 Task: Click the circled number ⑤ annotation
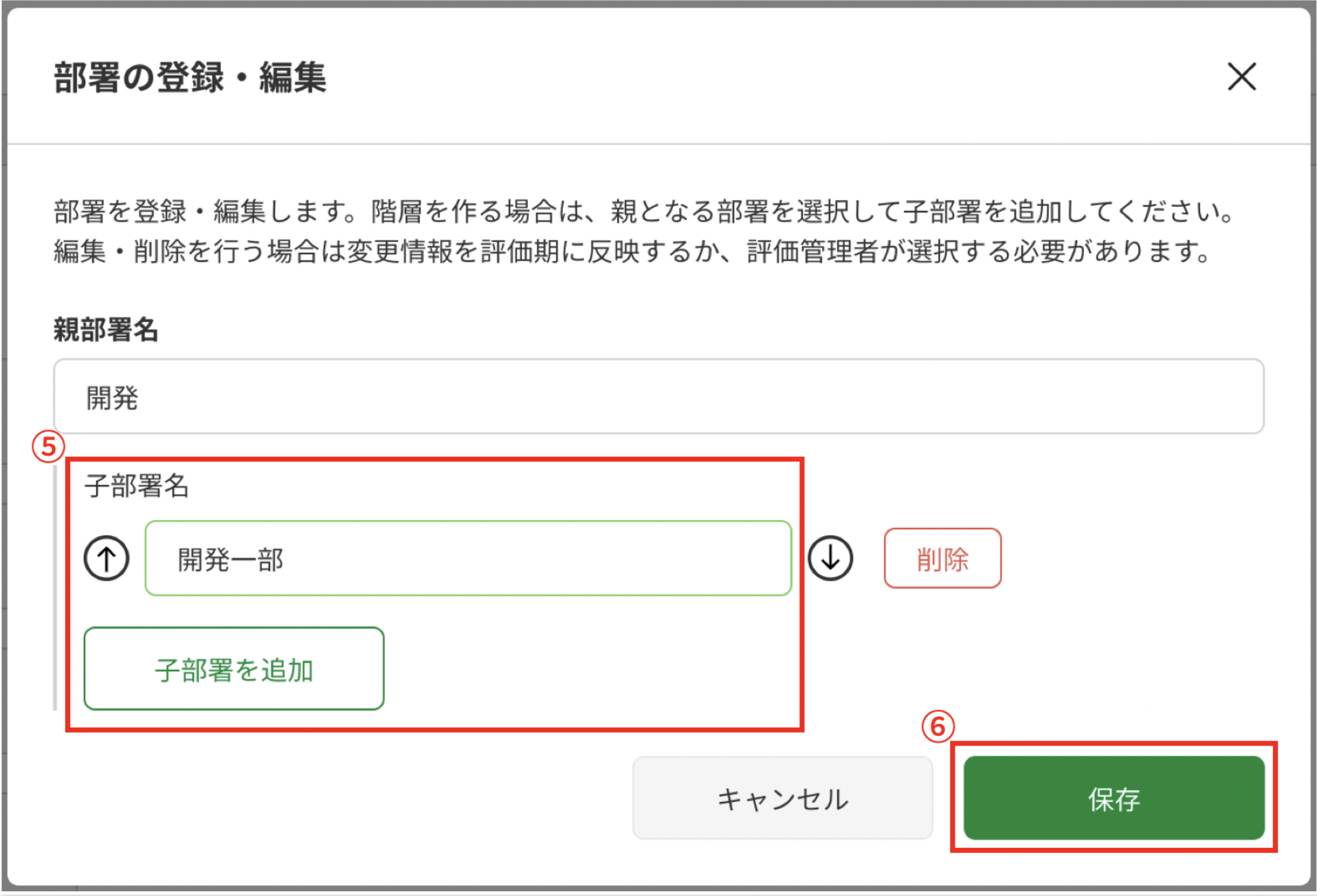point(48,447)
